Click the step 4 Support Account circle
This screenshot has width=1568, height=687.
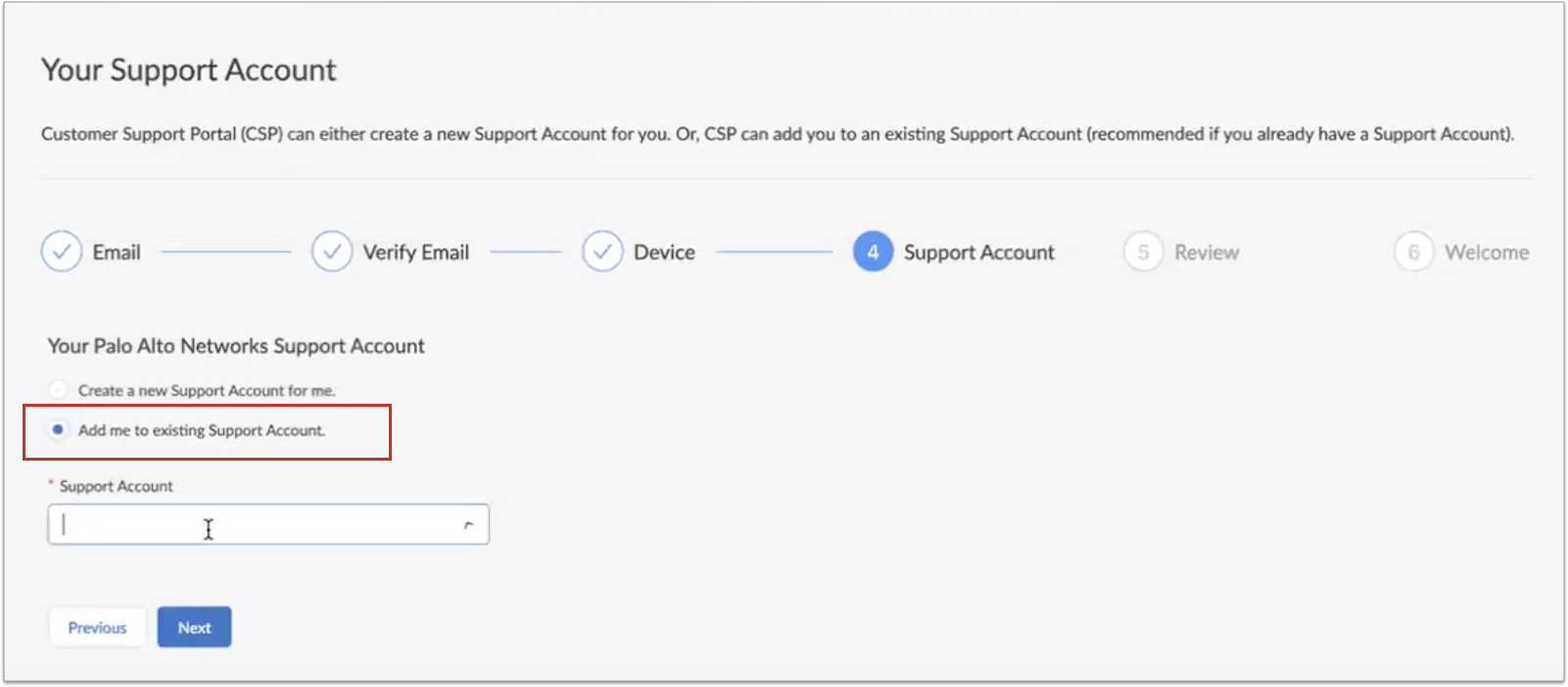click(873, 252)
